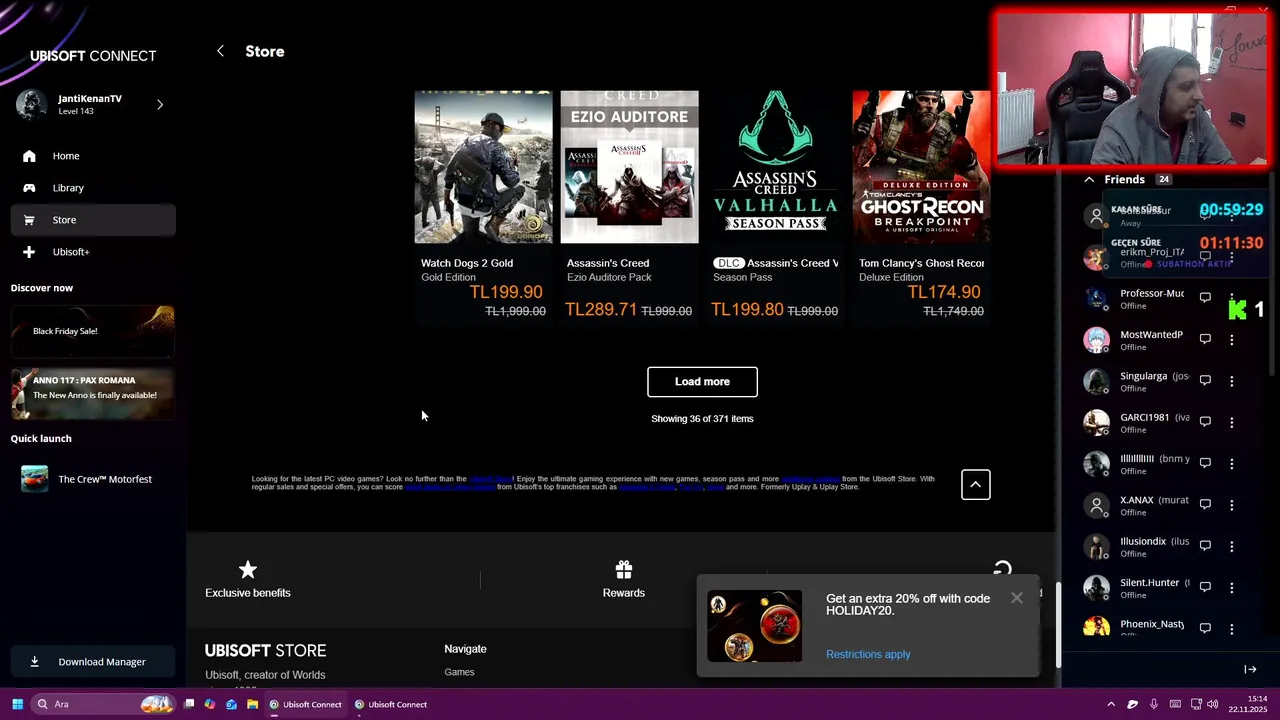Open the Windows Start menu

tap(17, 704)
